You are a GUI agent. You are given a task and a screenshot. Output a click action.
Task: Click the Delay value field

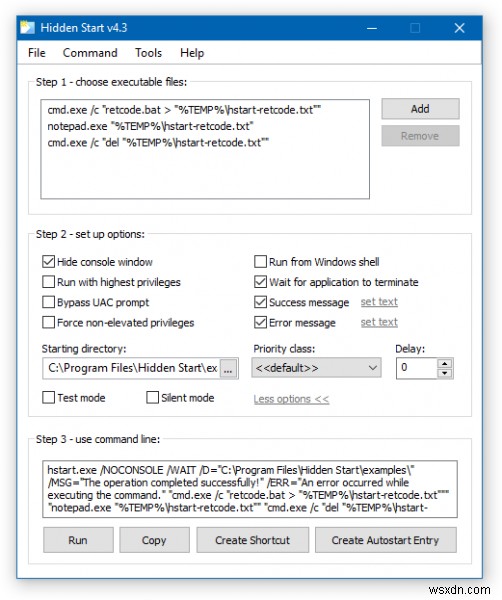(416, 368)
